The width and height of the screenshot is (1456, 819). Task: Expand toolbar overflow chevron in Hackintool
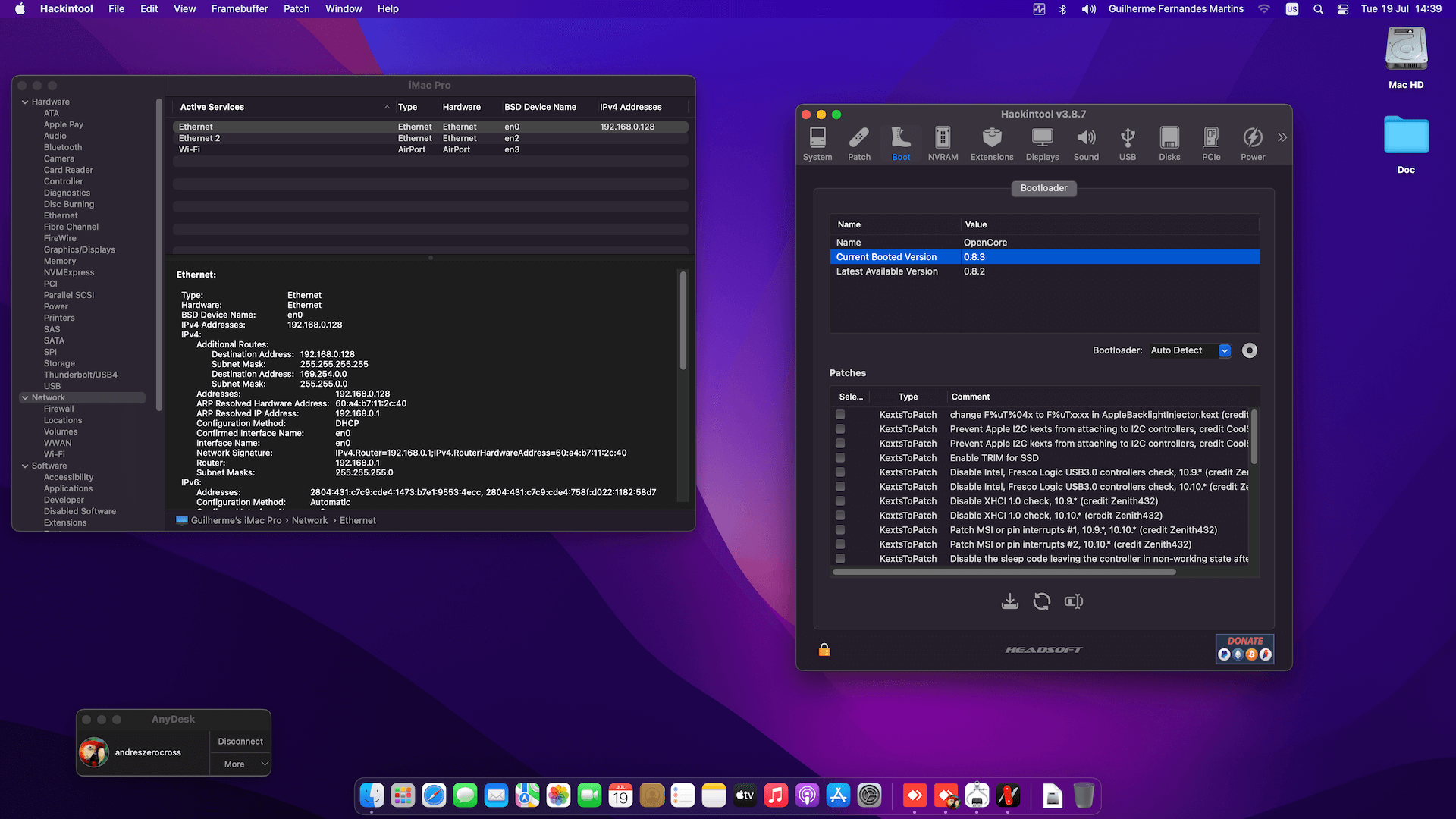pyautogui.click(x=1282, y=137)
